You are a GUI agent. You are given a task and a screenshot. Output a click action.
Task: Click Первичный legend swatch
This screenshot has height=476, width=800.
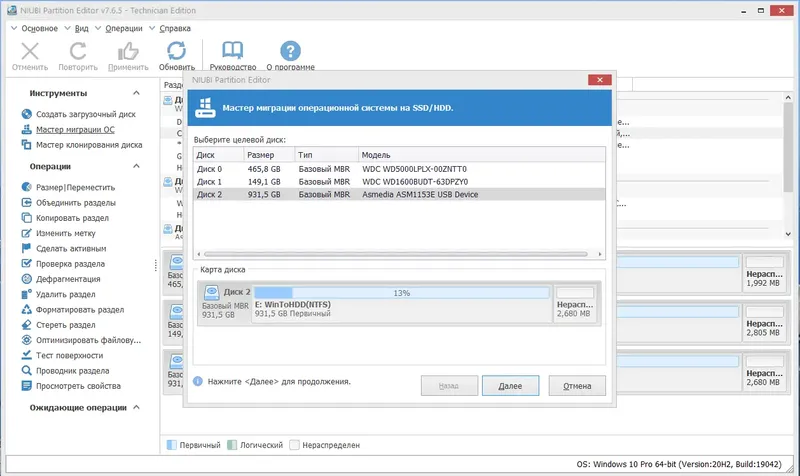[x=172, y=445]
